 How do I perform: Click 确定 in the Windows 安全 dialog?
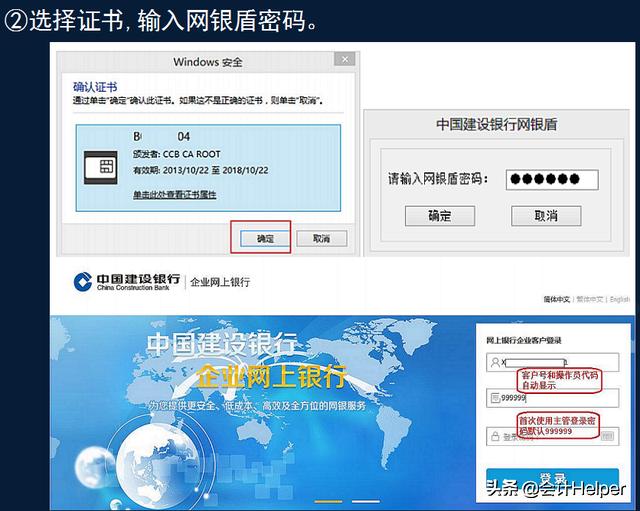pos(264,238)
